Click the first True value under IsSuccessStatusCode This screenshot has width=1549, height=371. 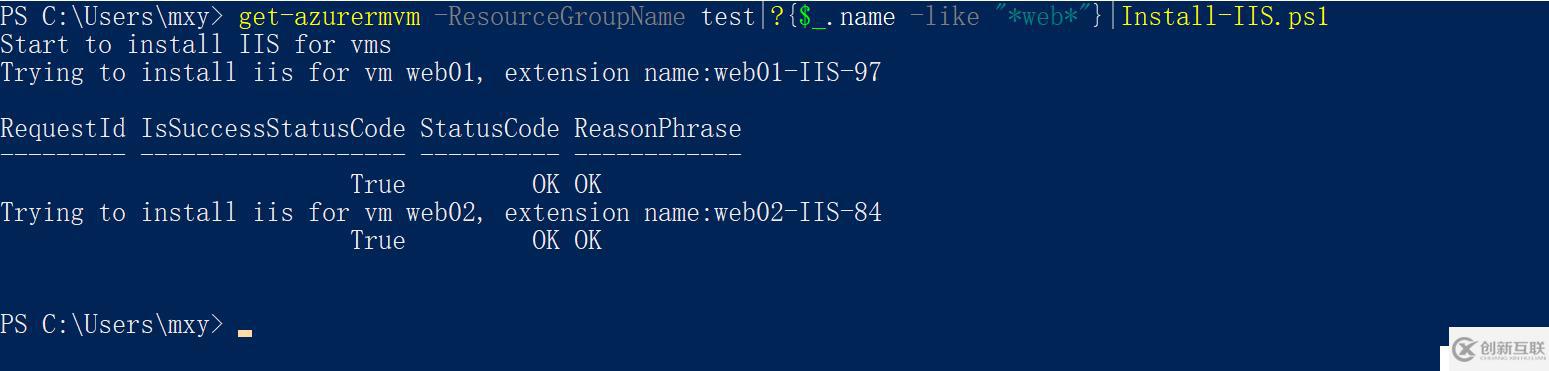click(x=378, y=185)
